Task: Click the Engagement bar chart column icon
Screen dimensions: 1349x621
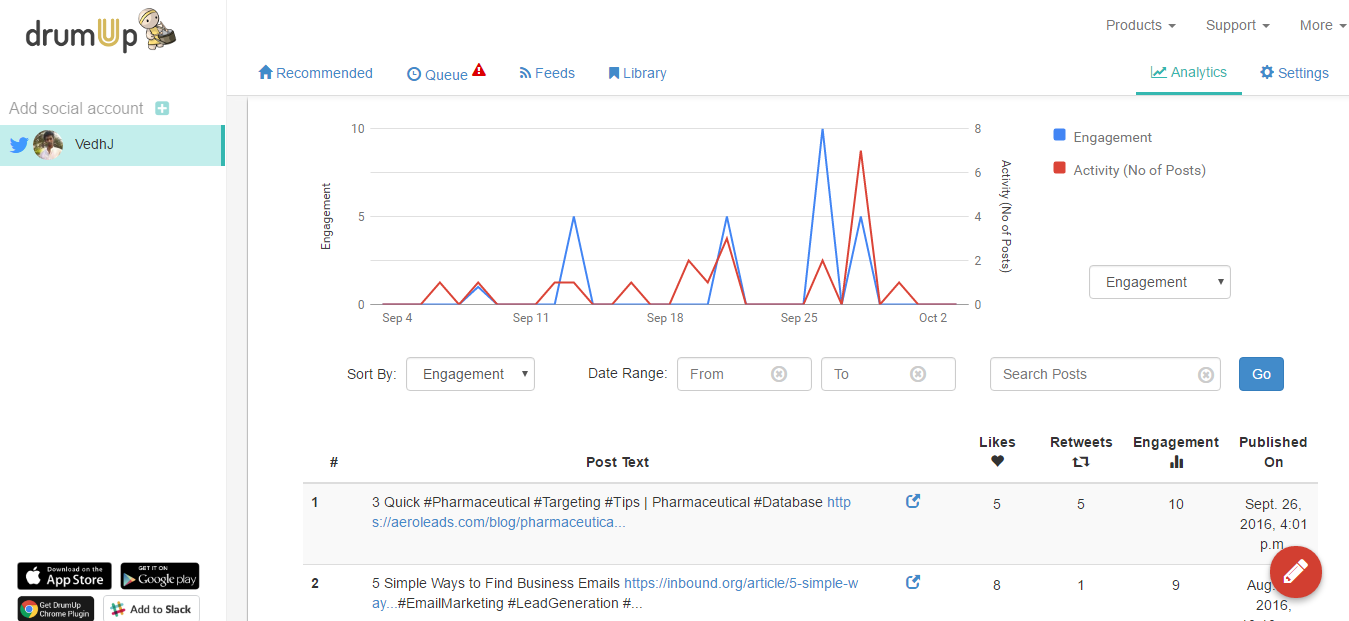Action: tap(1176, 462)
